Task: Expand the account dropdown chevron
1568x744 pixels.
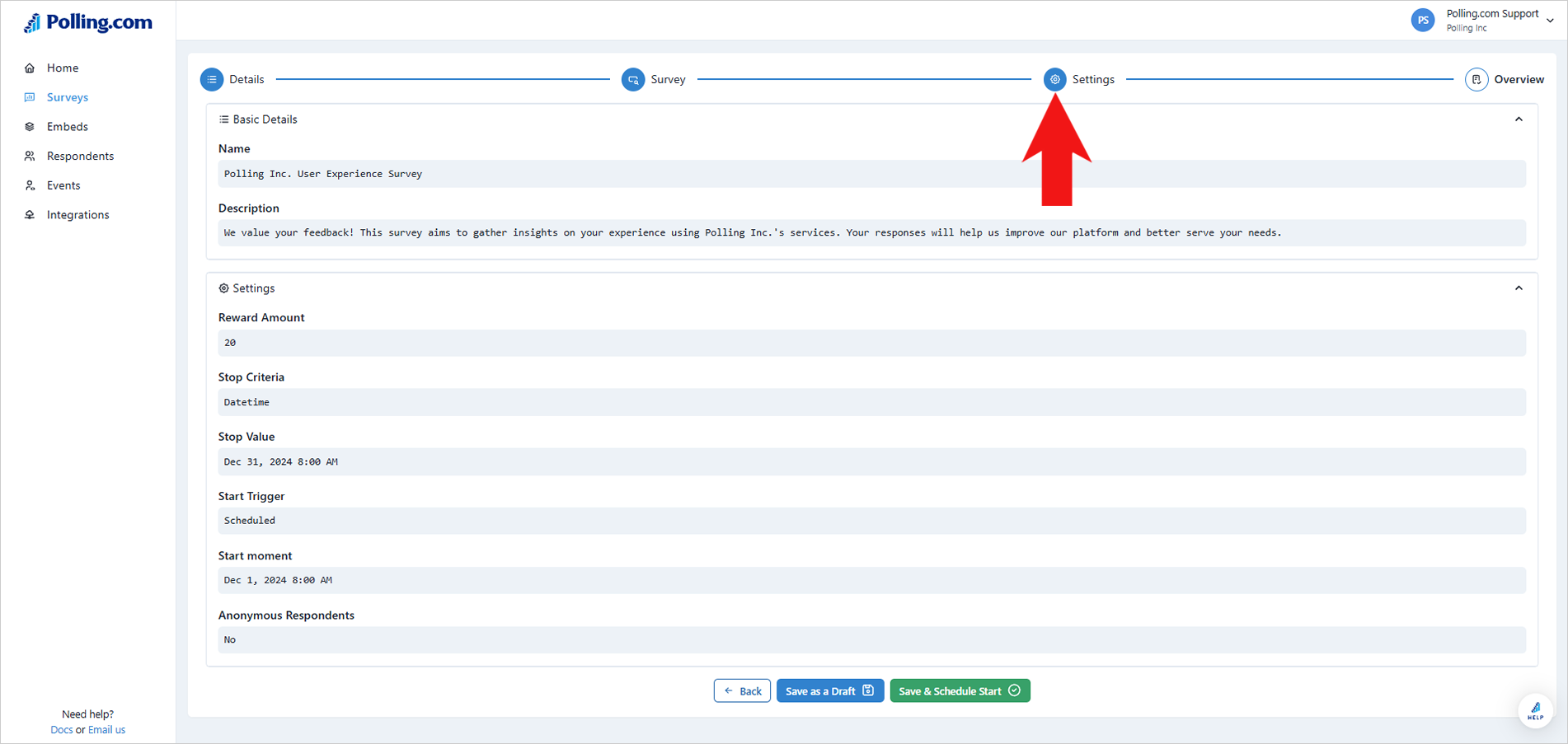Action: click(1550, 21)
